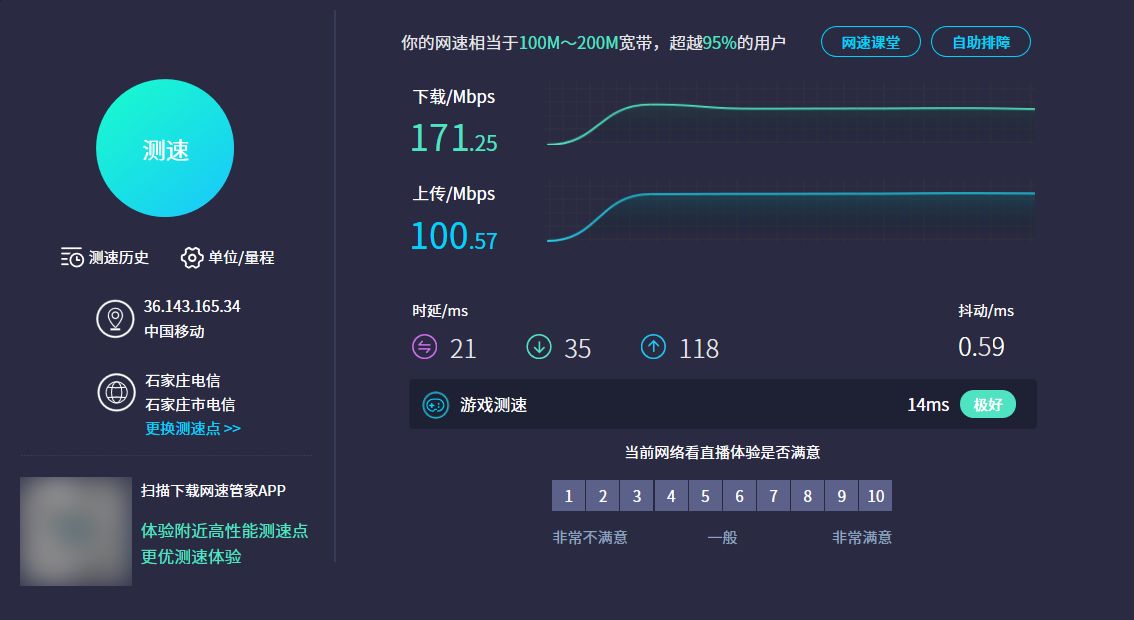Image resolution: width=1134 pixels, height=620 pixels.
Task: Click the globe icon beside 石家庄电信
Action: (x=116, y=392)
